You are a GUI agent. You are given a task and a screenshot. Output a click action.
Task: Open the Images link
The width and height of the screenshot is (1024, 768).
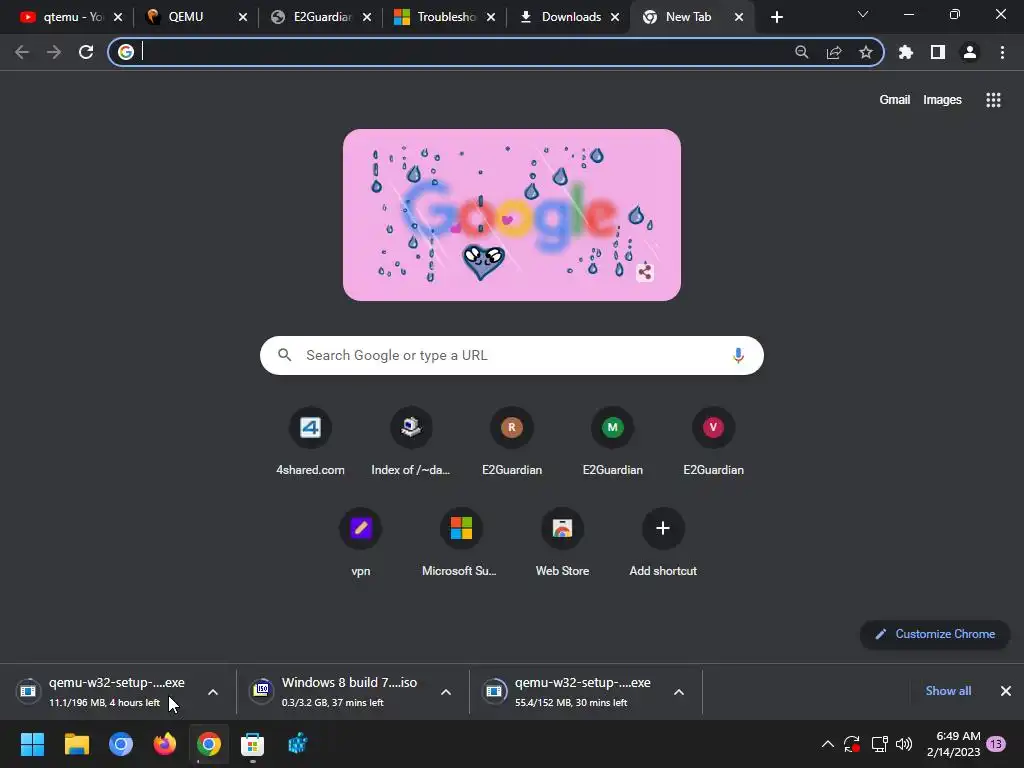coord(942,100)
